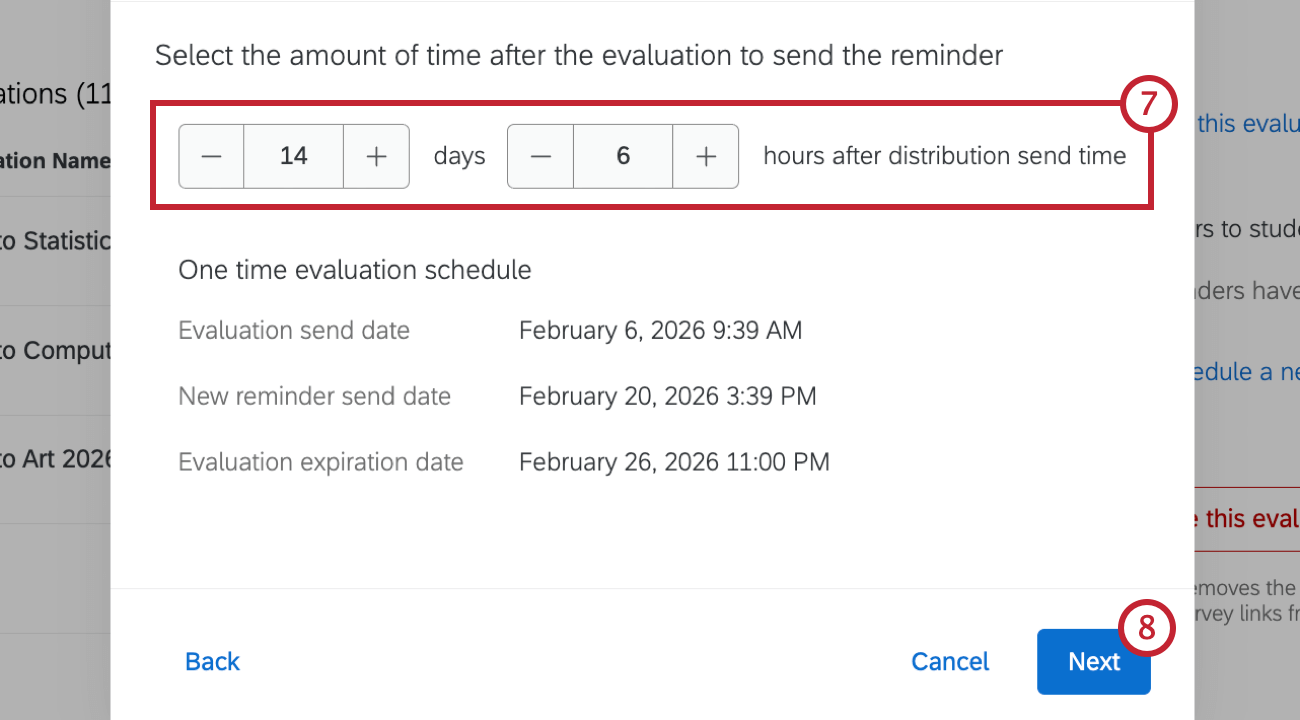The width and height of the screenshot is (1300, 720).
Task: Cancel the reminder schedule dialog
Action: (x=949, y=661)
